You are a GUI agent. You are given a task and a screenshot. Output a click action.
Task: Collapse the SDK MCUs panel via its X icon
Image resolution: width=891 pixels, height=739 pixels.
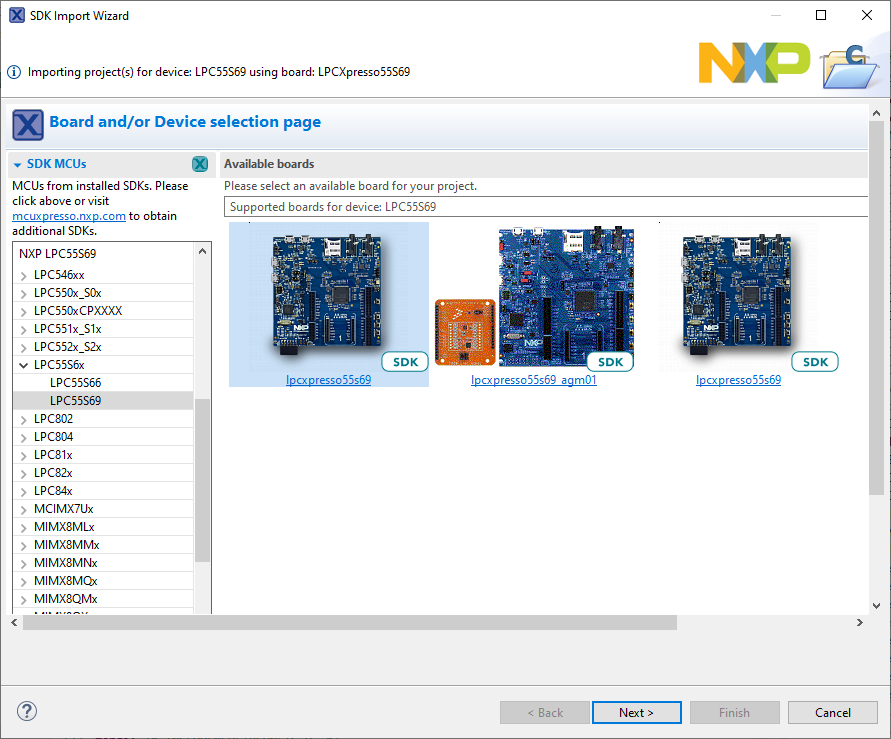point(200,163)
